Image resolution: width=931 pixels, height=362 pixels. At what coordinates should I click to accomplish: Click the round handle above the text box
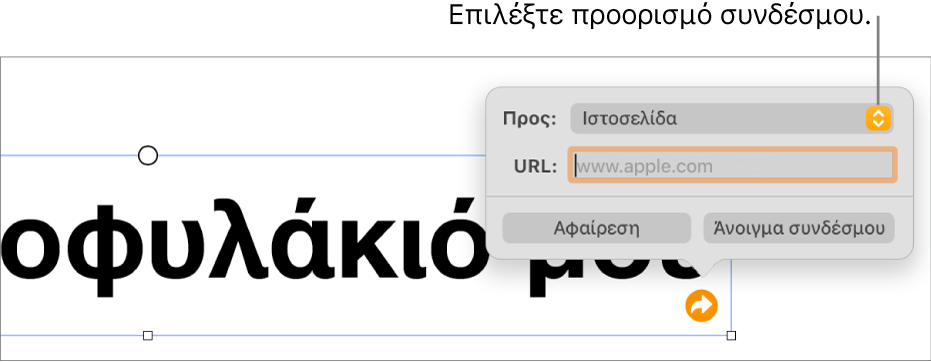point(148,156)
